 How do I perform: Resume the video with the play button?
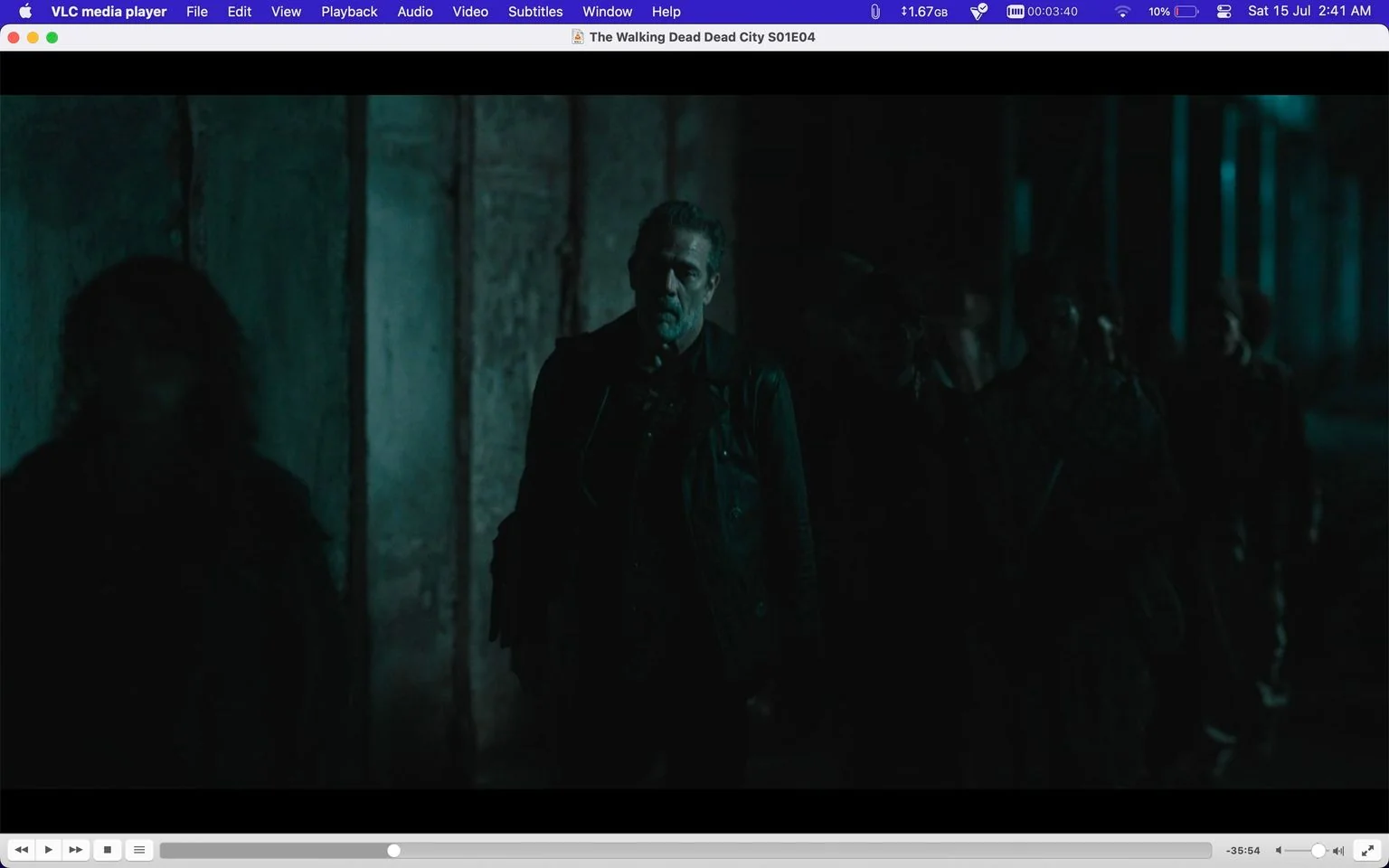49,850
